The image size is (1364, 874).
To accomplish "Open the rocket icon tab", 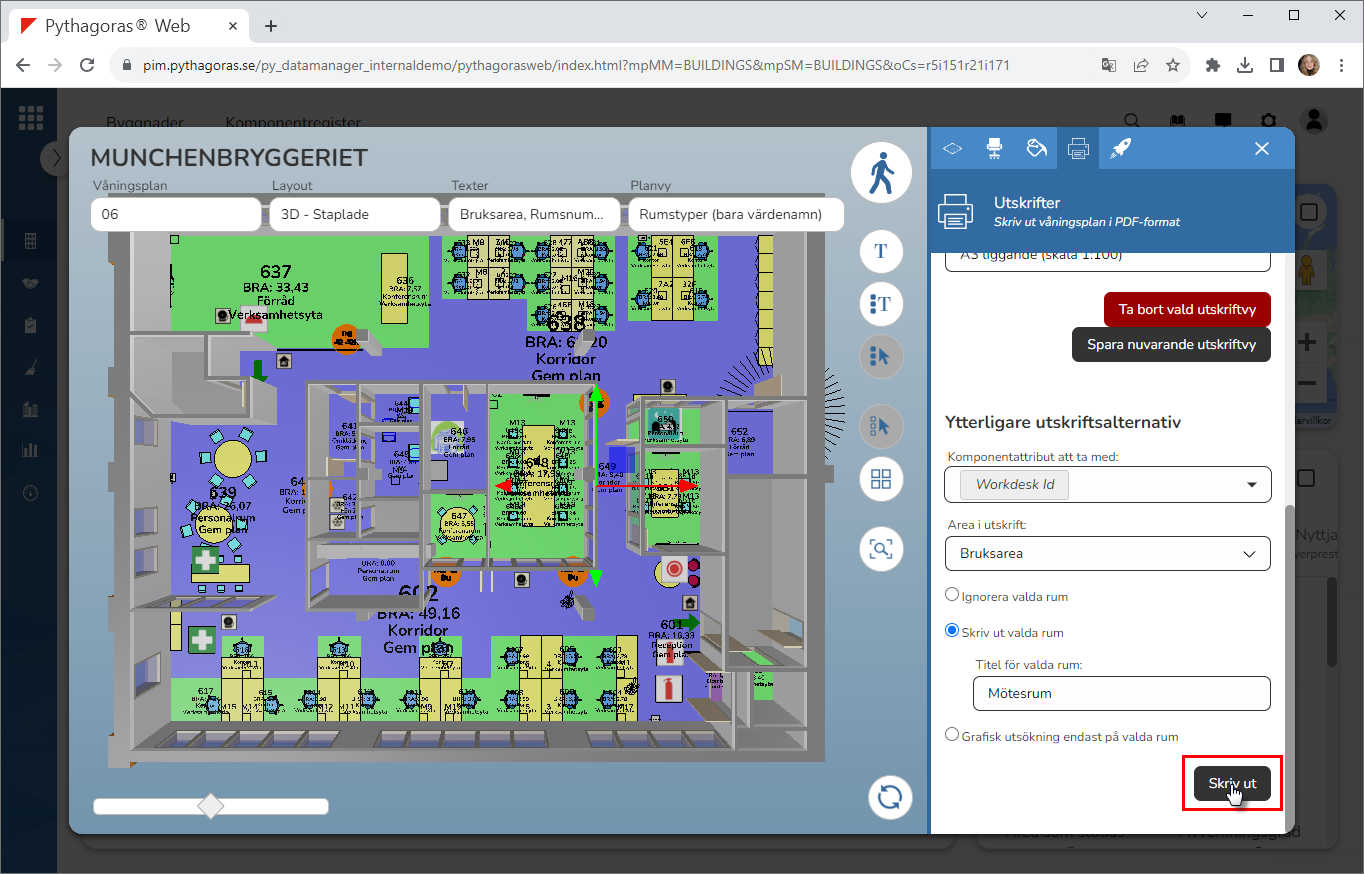I will pyautogui.click(x=1120, y=149).
